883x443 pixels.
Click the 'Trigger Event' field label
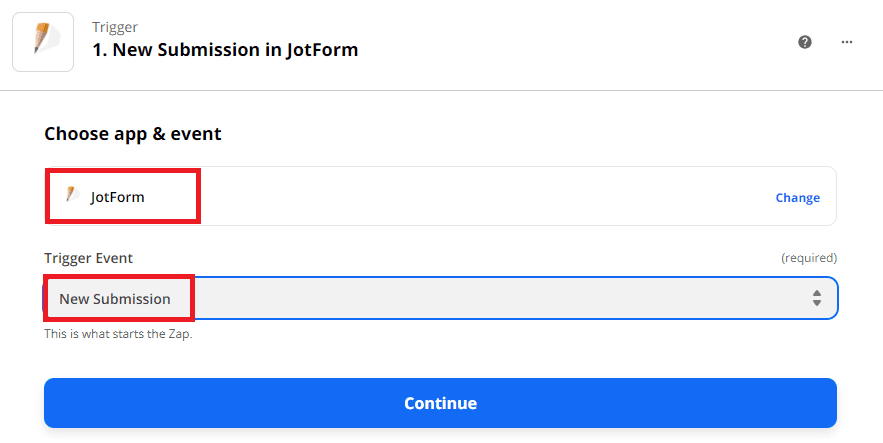(88, 258)
